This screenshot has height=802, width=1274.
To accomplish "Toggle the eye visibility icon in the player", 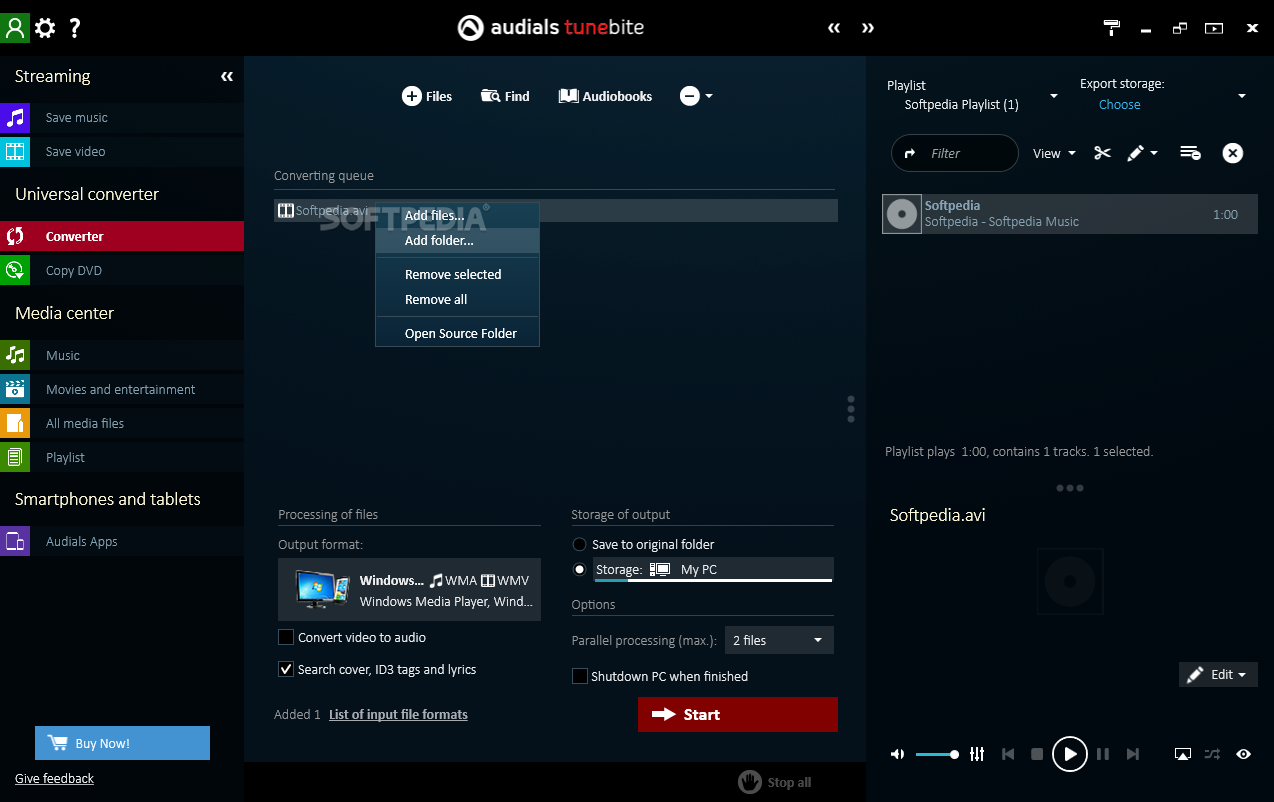I will coord(1243,754).
